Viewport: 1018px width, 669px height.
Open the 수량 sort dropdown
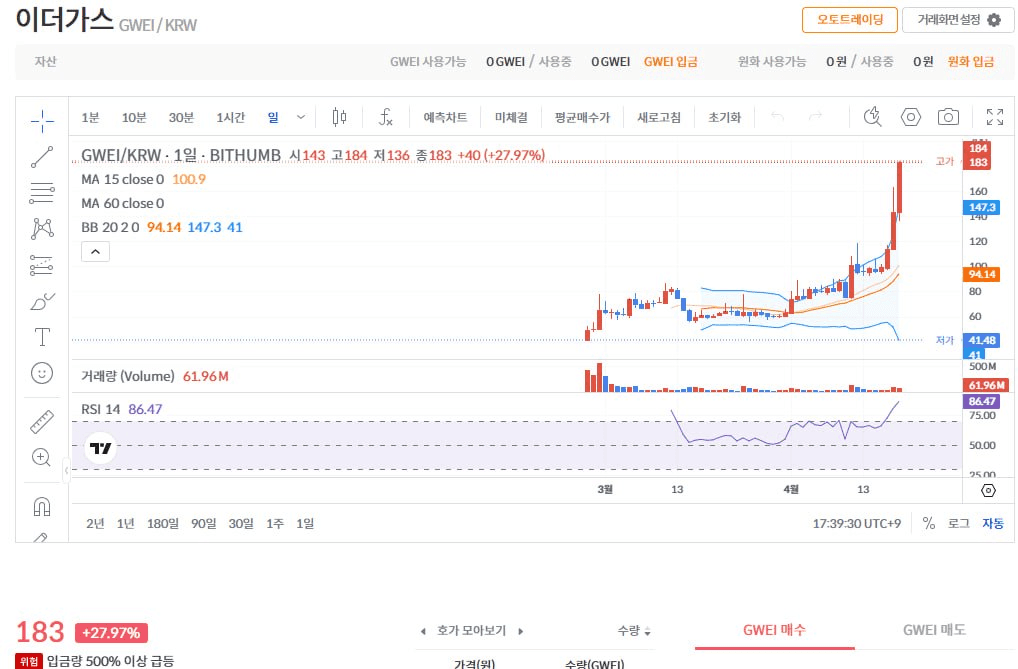pos(634,631)
